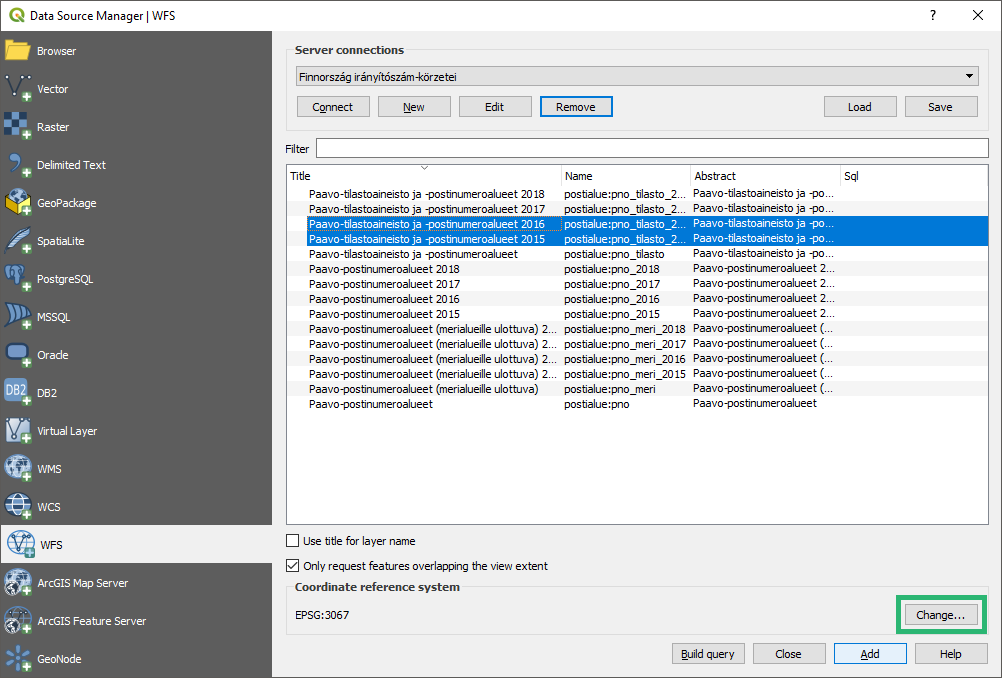Click the QGIS logo in title bar
Image resolution: width=1002 pixels, height=678 pixels.
tap(17, 15)
